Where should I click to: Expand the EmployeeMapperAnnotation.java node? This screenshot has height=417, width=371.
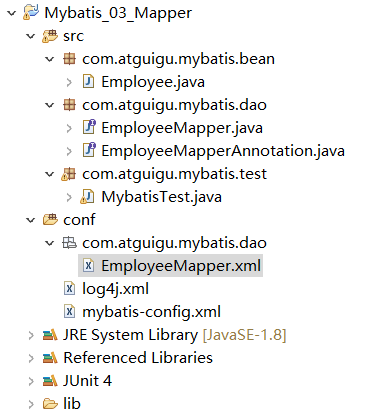(69, 151)
